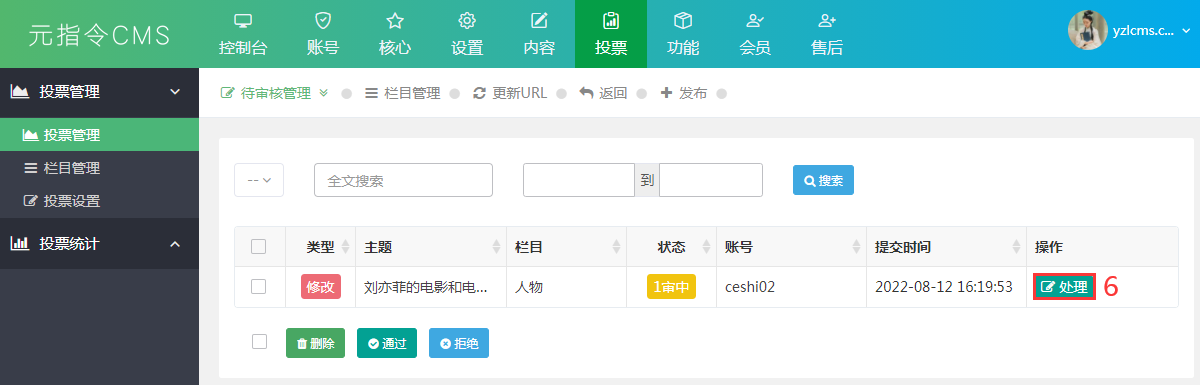
Task: Sort by the 状态 column
Action: coord(671,246)
